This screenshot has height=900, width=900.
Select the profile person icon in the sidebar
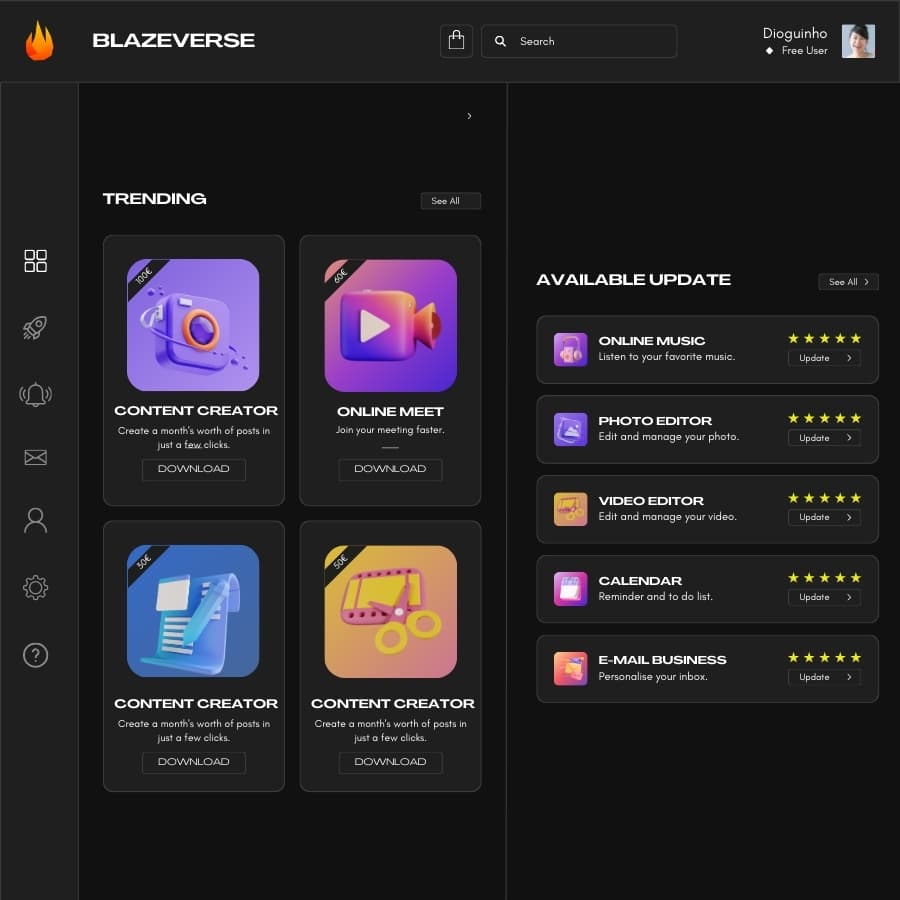pyautogui.click(x=35, y=519)
